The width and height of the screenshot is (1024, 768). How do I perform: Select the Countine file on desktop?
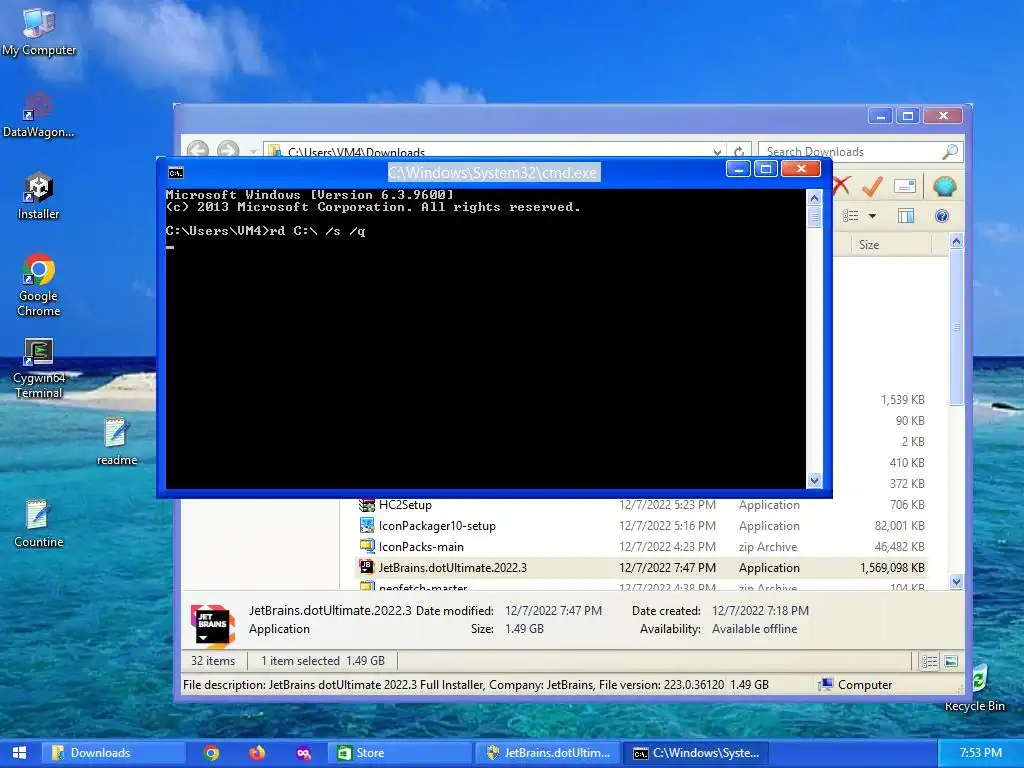[x=39, y=524]
